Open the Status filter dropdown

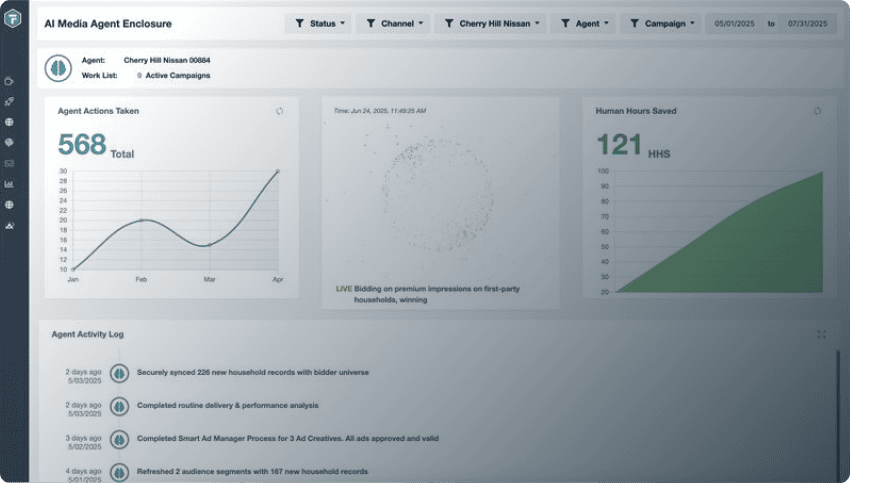point(318,23)
